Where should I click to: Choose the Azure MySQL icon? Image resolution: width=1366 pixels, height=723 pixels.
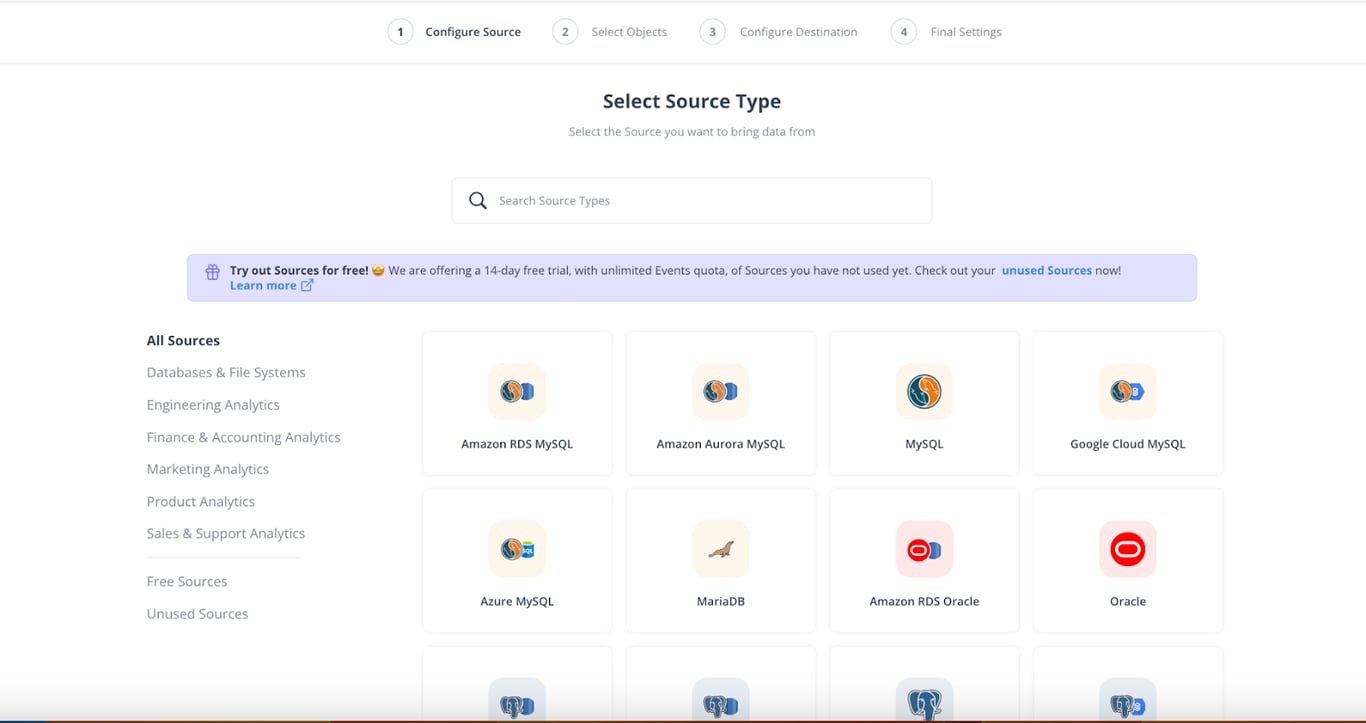click(x=517, y=549)
